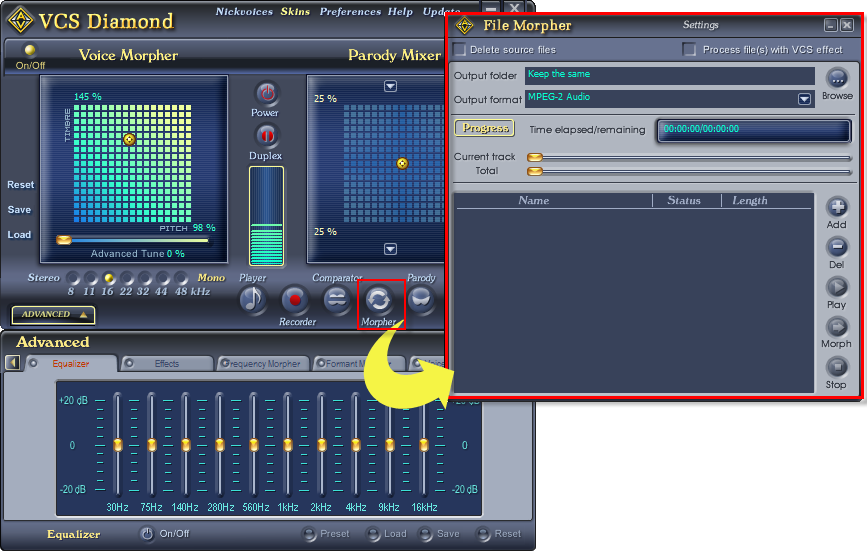Click the Equalizer Preset icon
This screenshot has height=551, width=867.
(309, 534)
